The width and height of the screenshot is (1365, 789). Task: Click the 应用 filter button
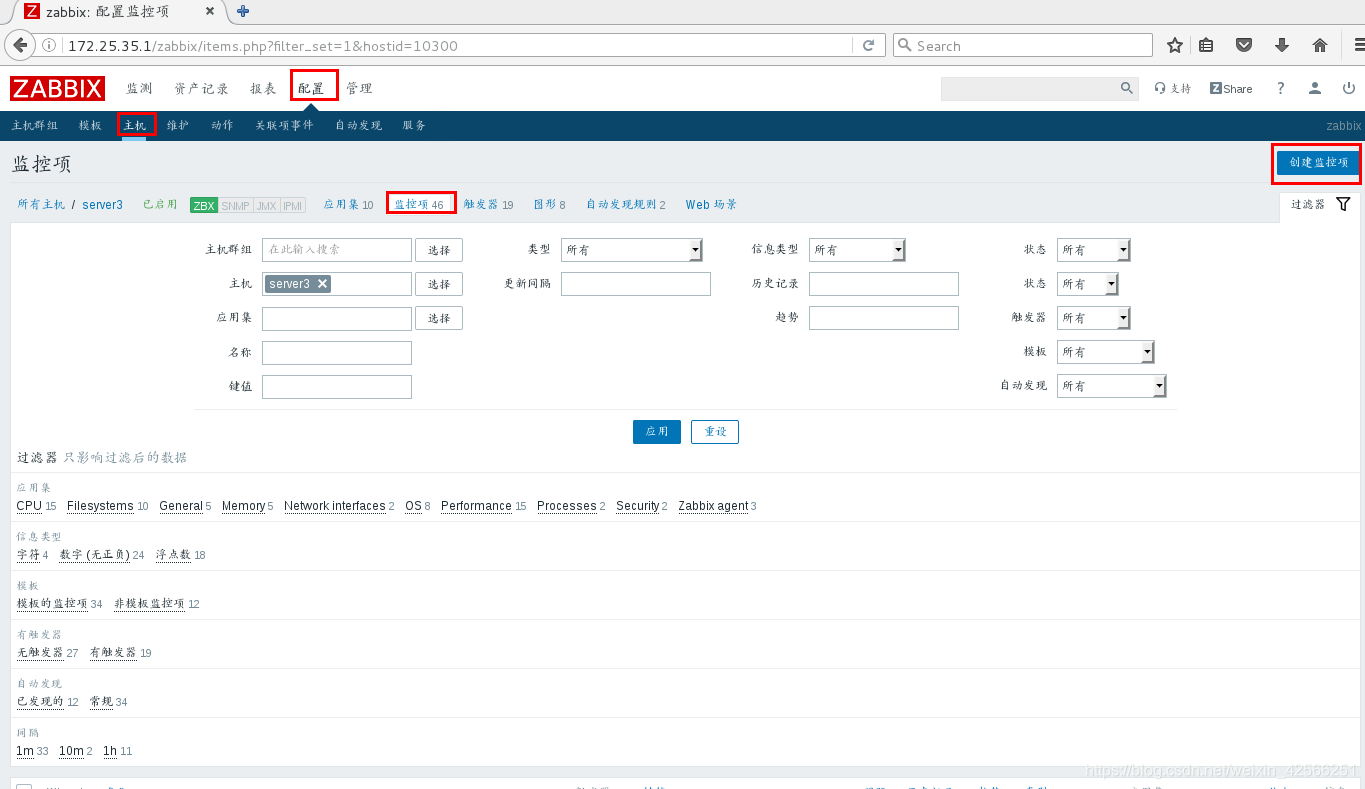click(657, 432)
